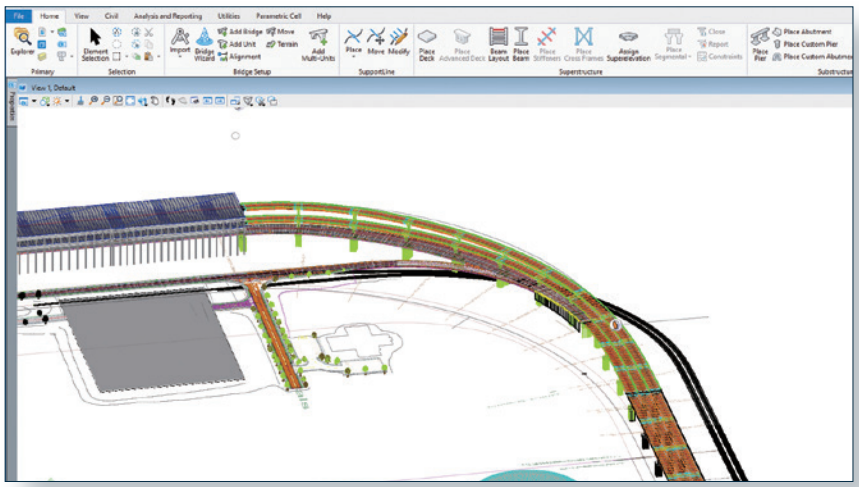Click the Rotate View icon
Screen dimensions: 859x487
coord(142,101)
